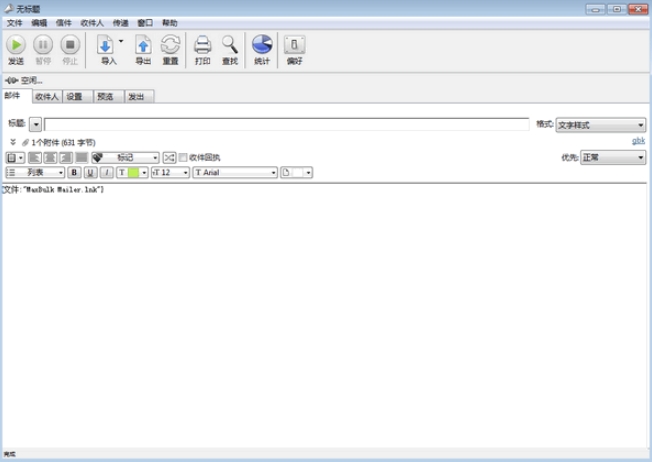652x462 pixels.
Task: Open the 收件人 menu in menu bar
Action: point(92,23)
